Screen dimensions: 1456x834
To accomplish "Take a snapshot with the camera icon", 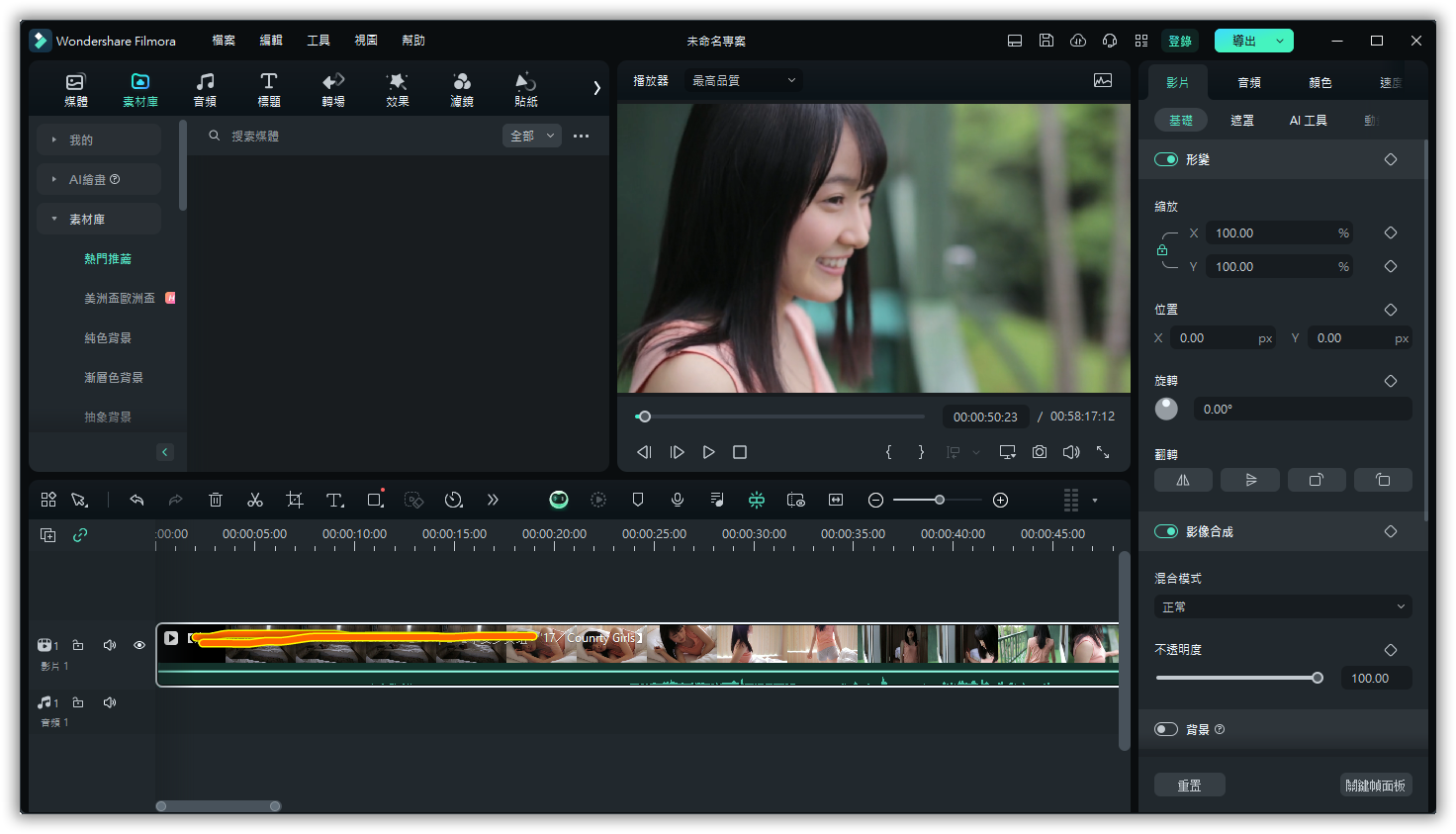I will point(1040,452).
